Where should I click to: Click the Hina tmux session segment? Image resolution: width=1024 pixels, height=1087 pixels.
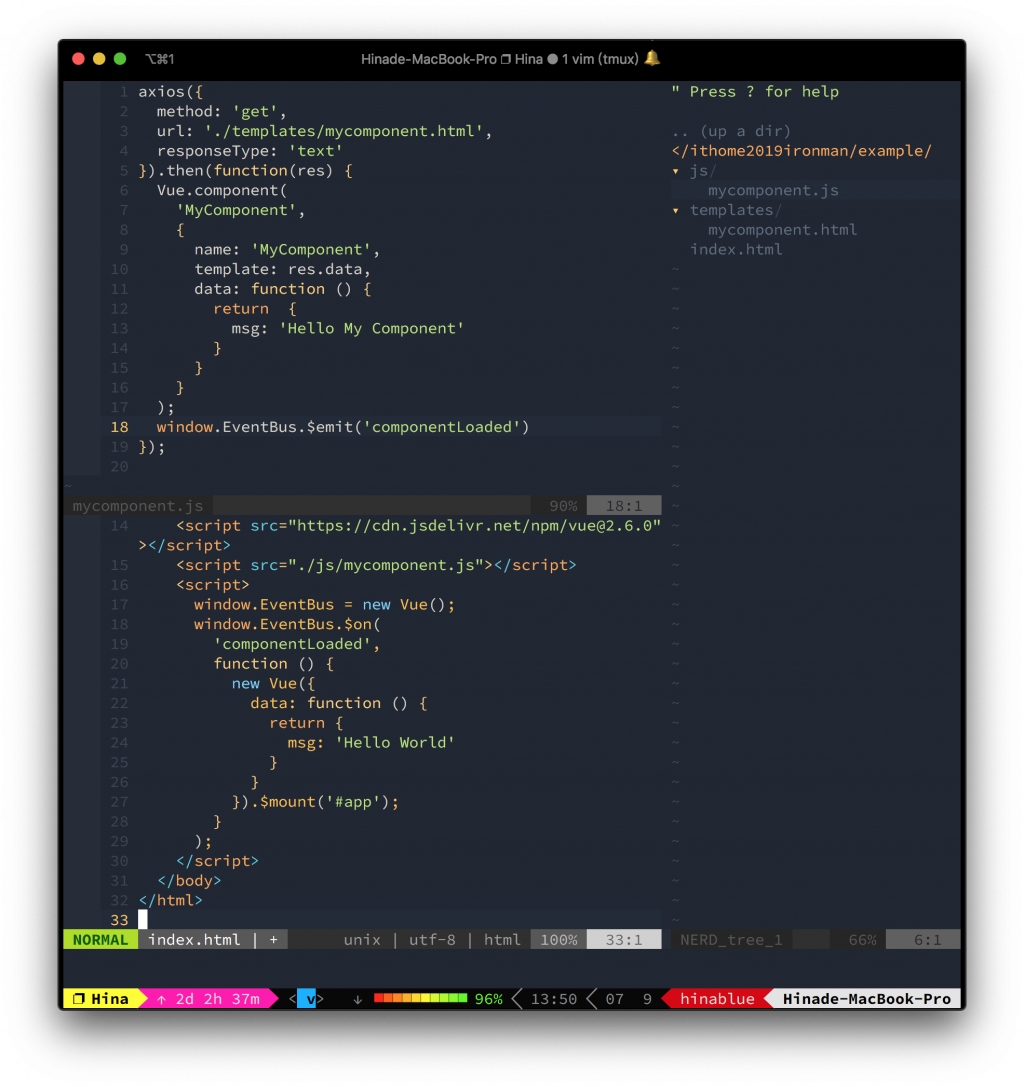102,998
